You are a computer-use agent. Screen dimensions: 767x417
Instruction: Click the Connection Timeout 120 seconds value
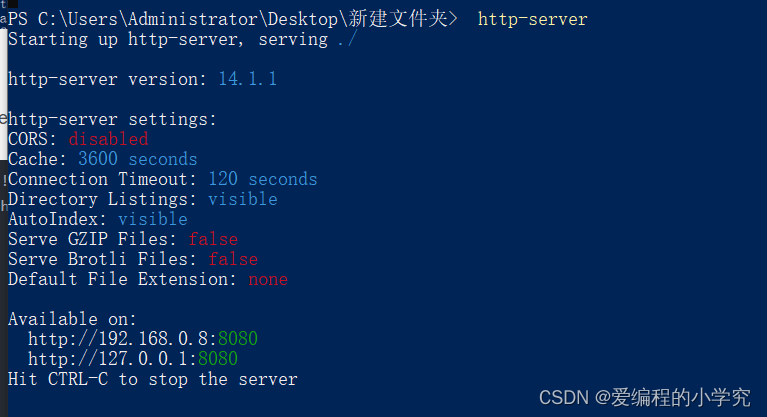click(x=263, y=179)
